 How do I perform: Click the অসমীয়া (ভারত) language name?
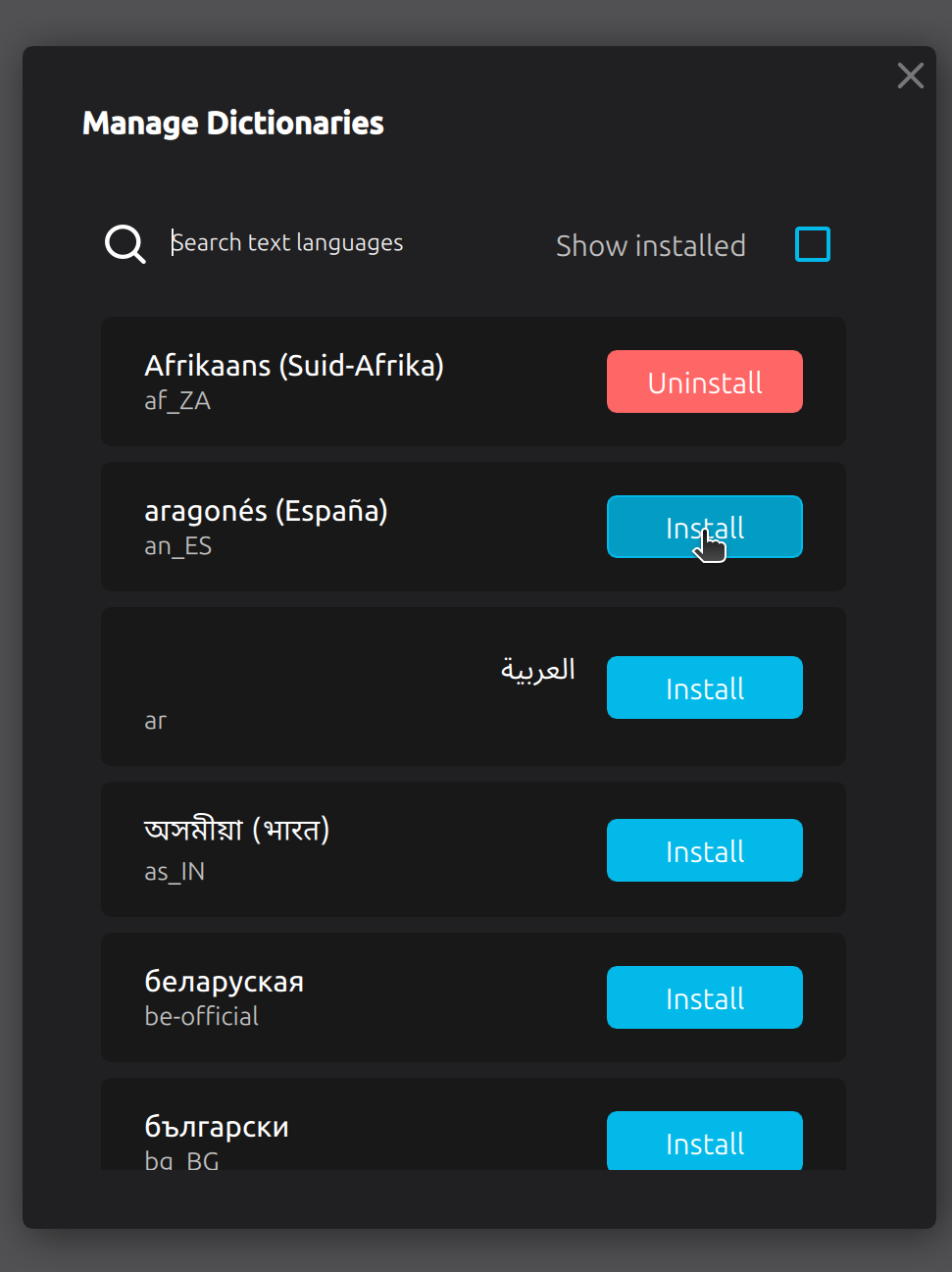coord(236,831)
